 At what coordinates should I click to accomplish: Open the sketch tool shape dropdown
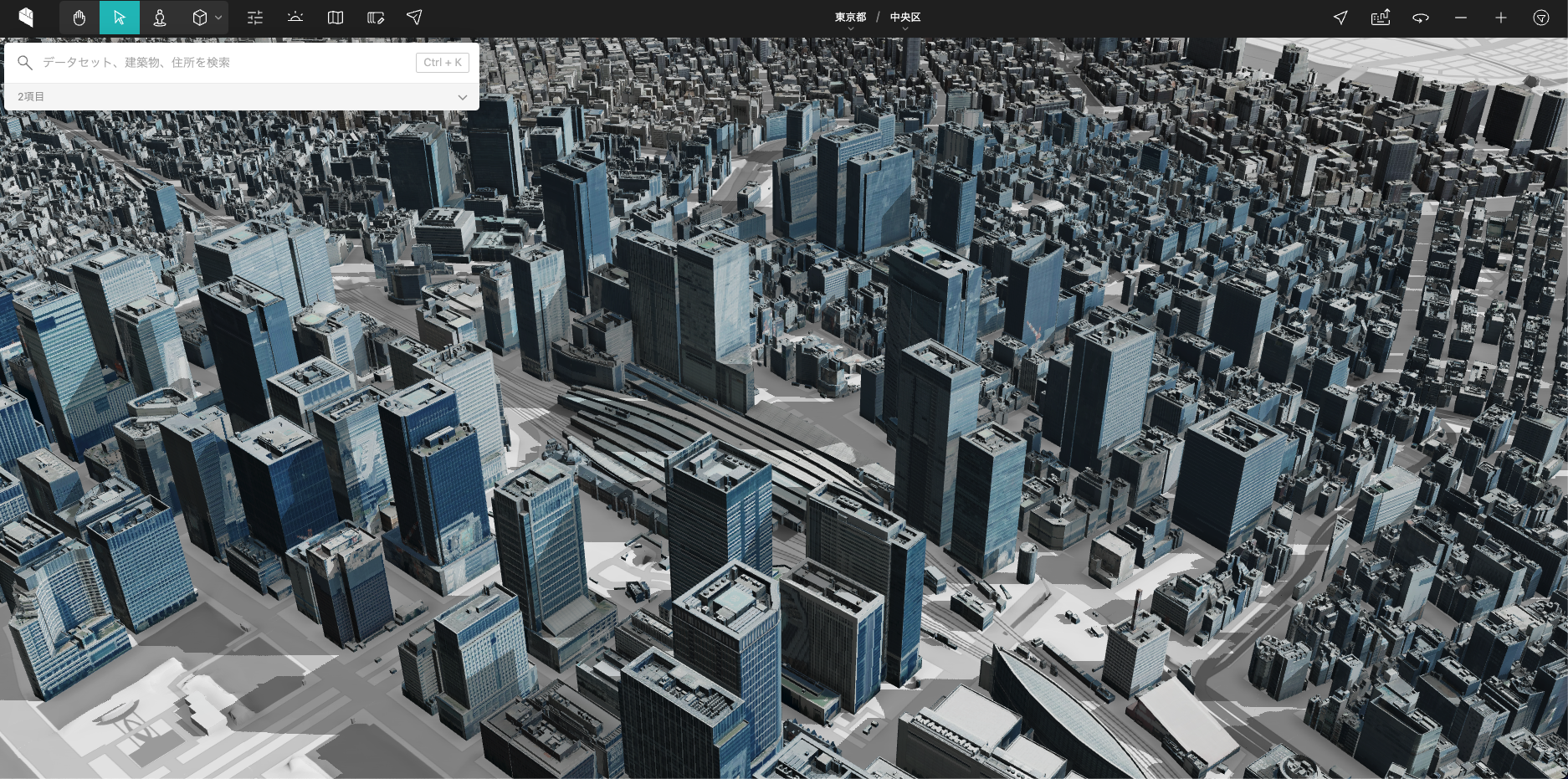(x=219, y=18)
